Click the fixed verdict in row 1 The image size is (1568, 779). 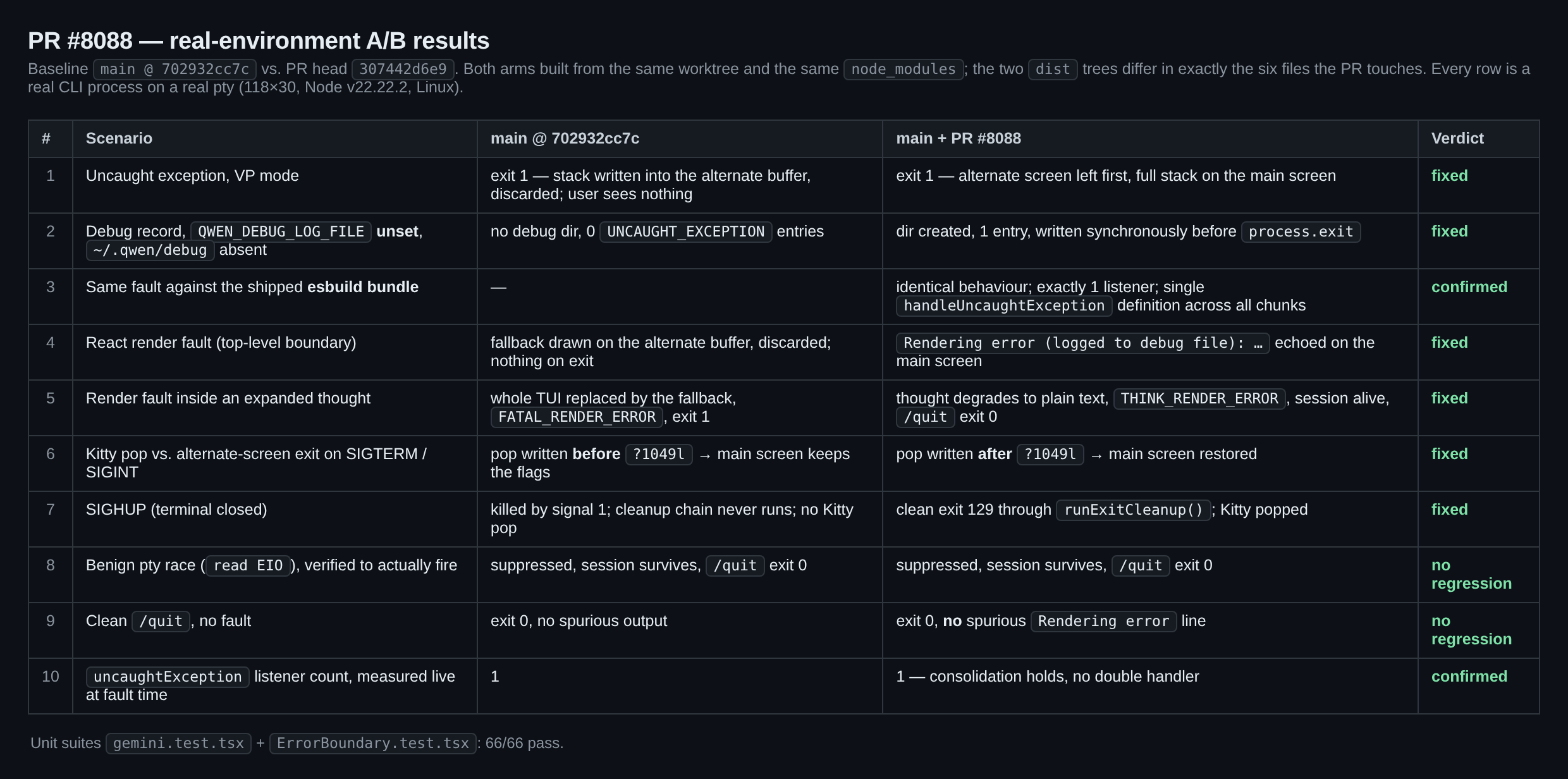tap(1449, 176)
